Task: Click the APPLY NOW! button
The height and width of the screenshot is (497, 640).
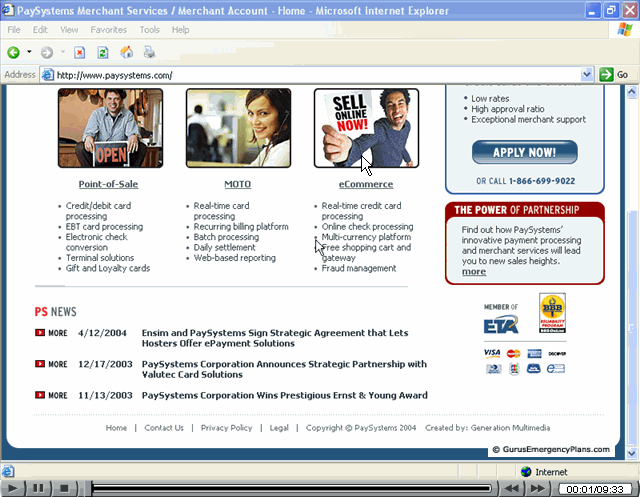Action: [524, 152]
